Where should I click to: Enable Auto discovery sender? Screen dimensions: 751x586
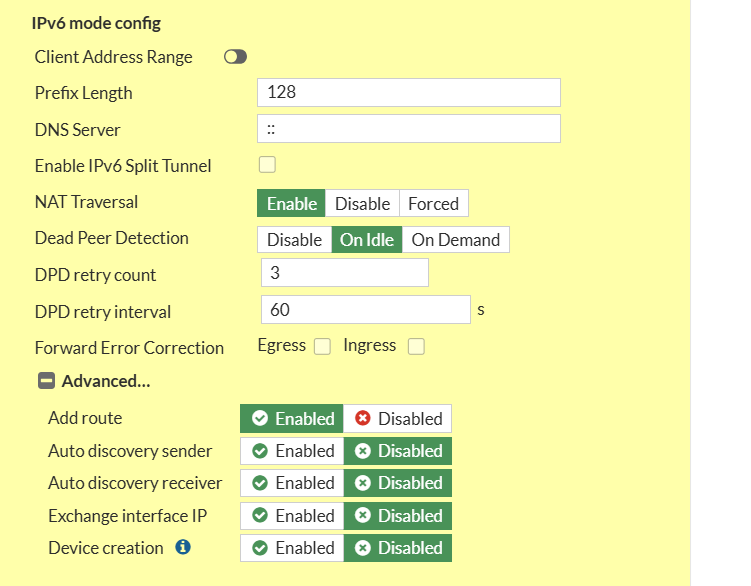(x=293, y=451)
